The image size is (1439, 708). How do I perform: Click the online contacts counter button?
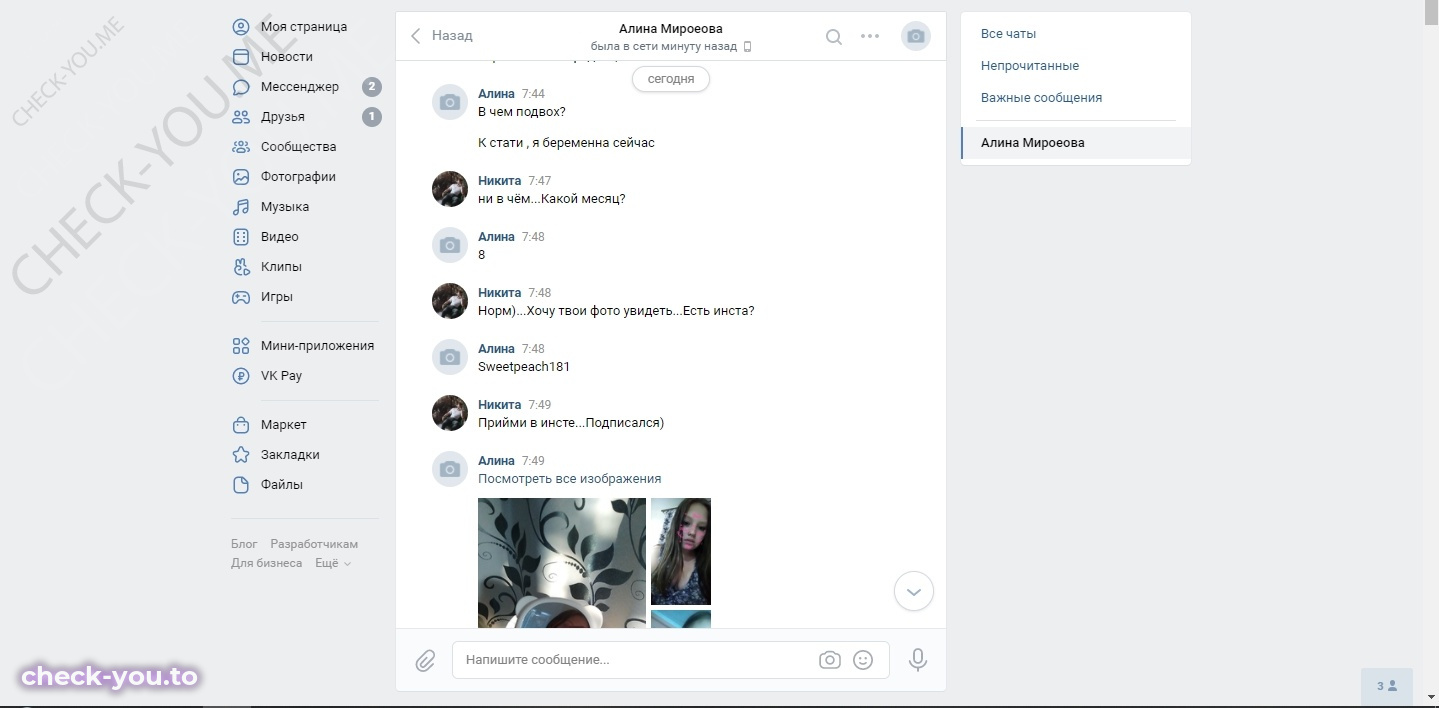click(x=1386, y=686)
